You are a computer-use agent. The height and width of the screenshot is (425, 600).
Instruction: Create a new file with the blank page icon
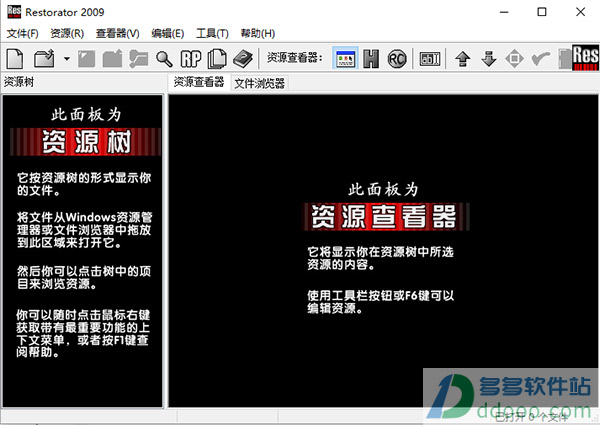point(15,59)
